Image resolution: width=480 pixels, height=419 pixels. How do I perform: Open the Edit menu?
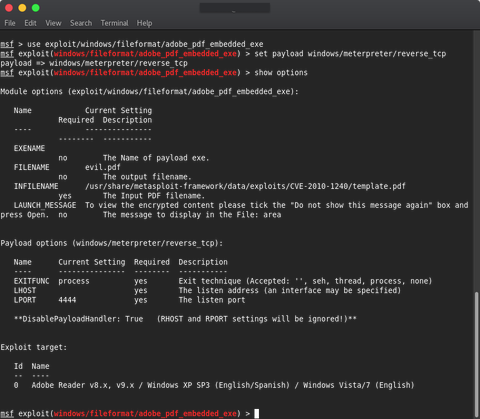tap(30, 23)
